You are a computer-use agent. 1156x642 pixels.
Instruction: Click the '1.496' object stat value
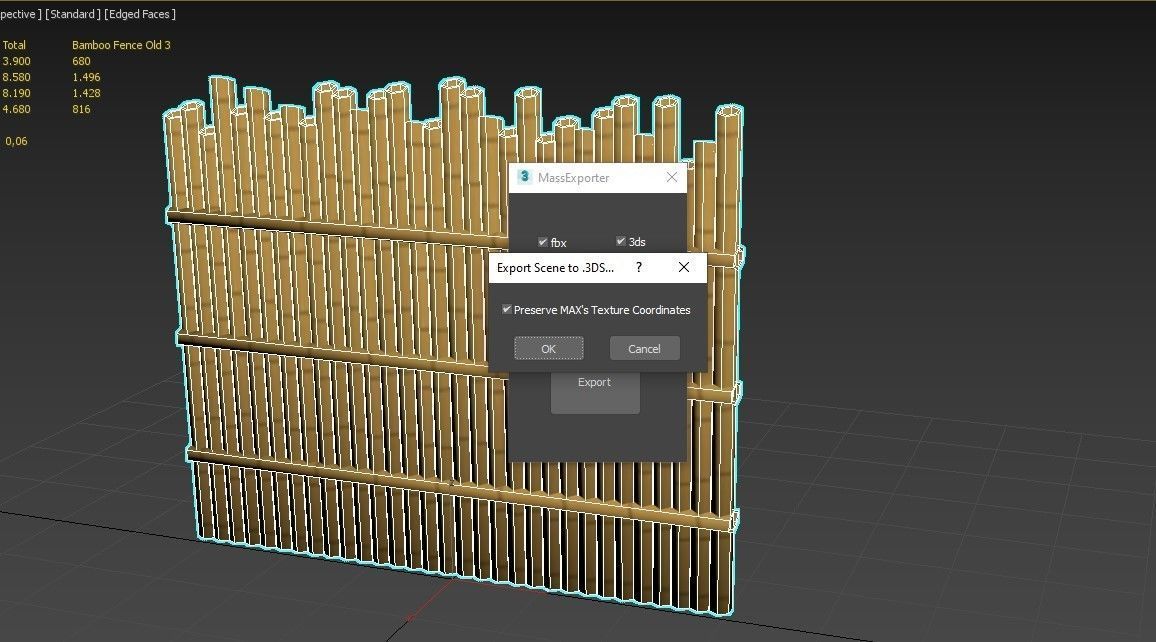[x=86, y=77]
